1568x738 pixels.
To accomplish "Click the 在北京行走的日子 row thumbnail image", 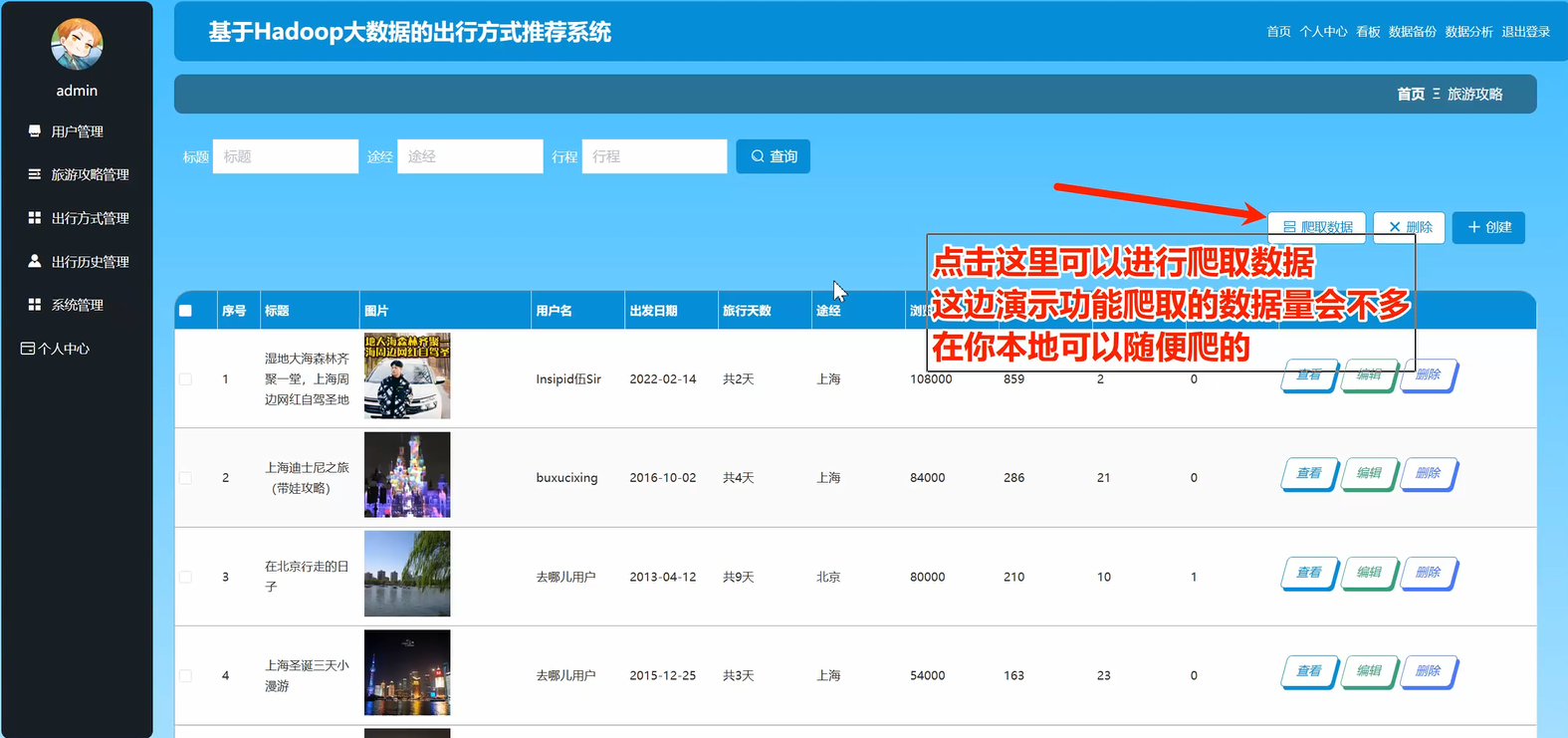I will click(407, 573).
